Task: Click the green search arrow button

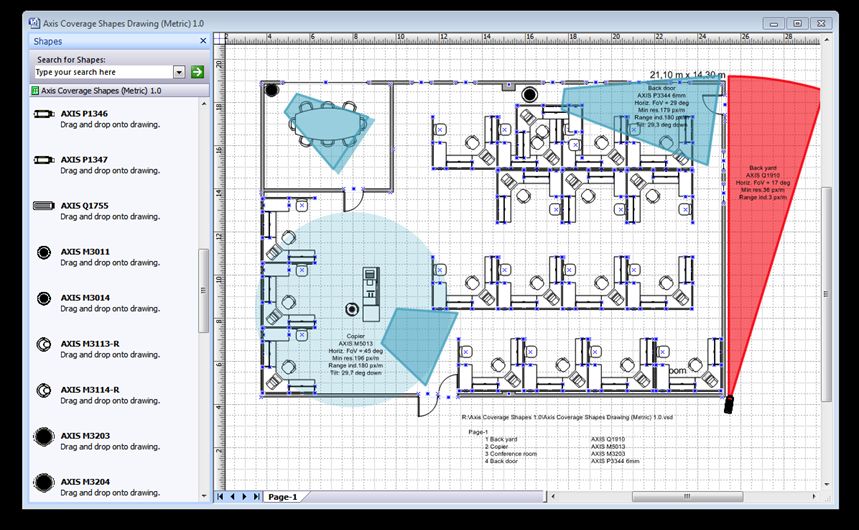Action: tap(197, 72)
